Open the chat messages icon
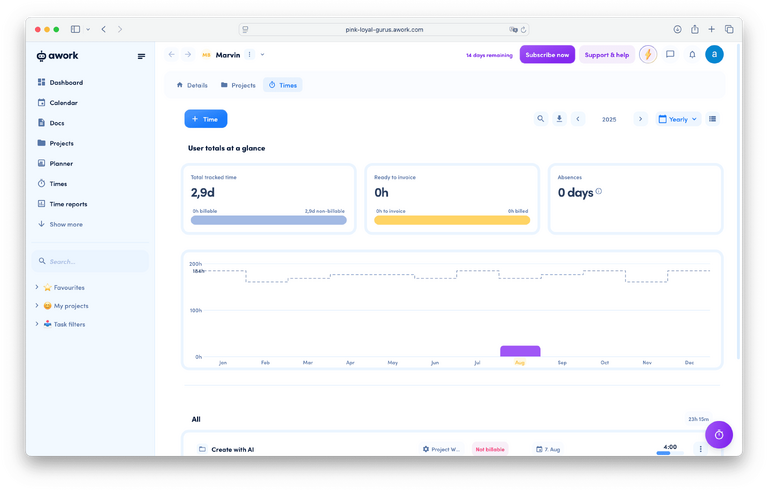 (x=670, y=55)
